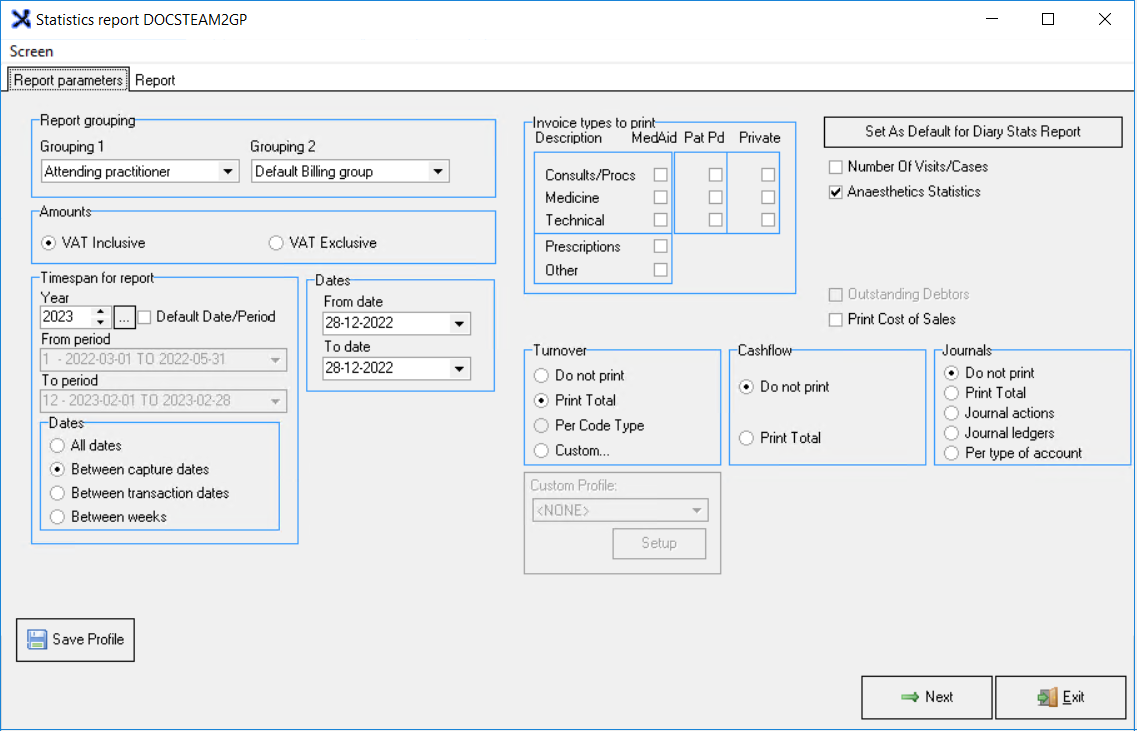
Task: Click the green arrow Next button
Action: (x=926, y=697)
